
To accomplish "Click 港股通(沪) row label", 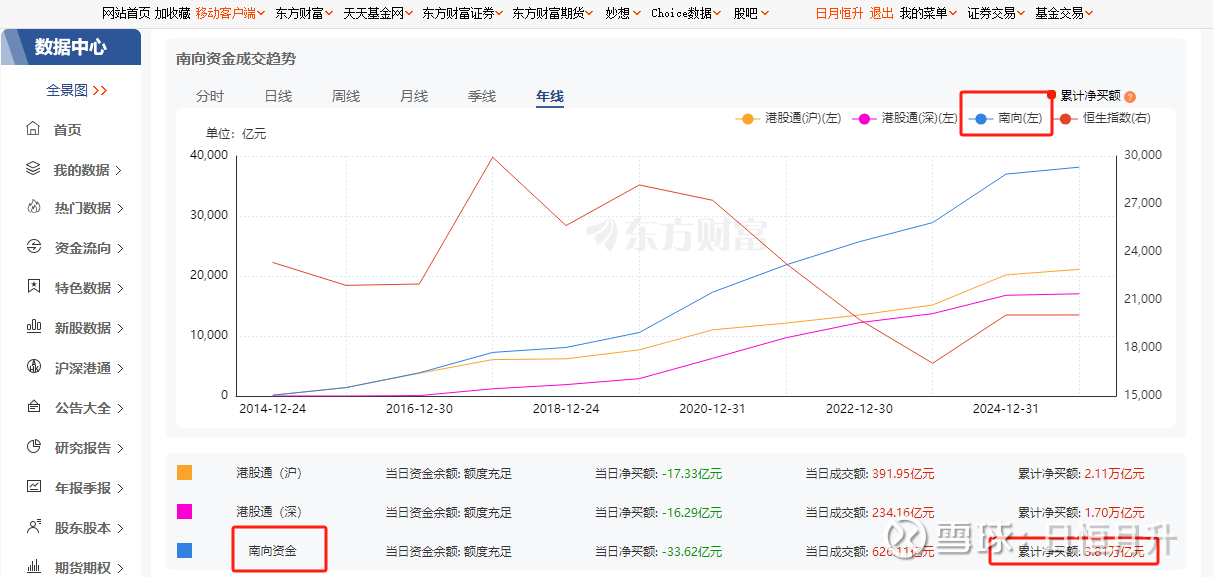I will (x=269, y=473).
